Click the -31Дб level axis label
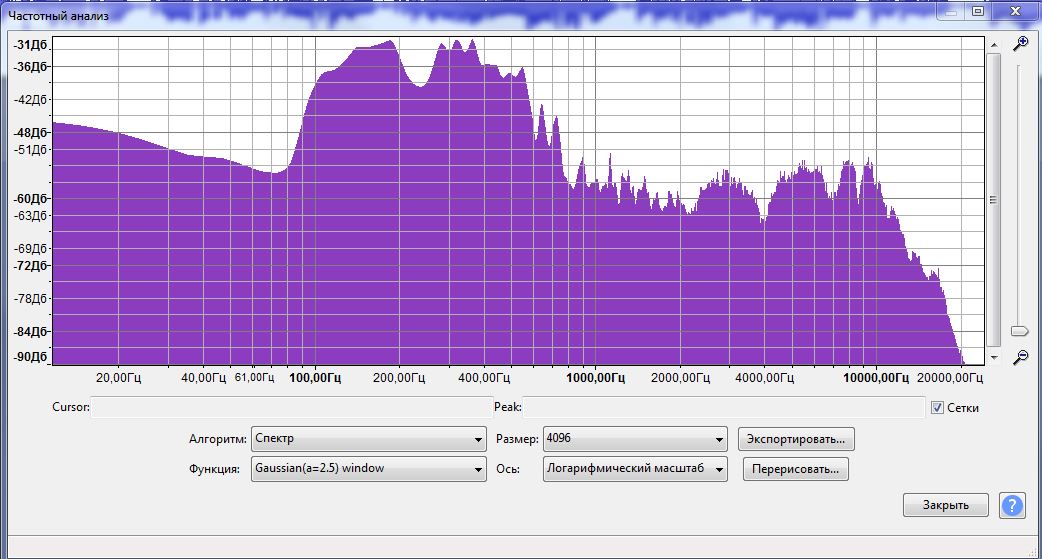Screen dimensions: 1042x559 [31, 45]
